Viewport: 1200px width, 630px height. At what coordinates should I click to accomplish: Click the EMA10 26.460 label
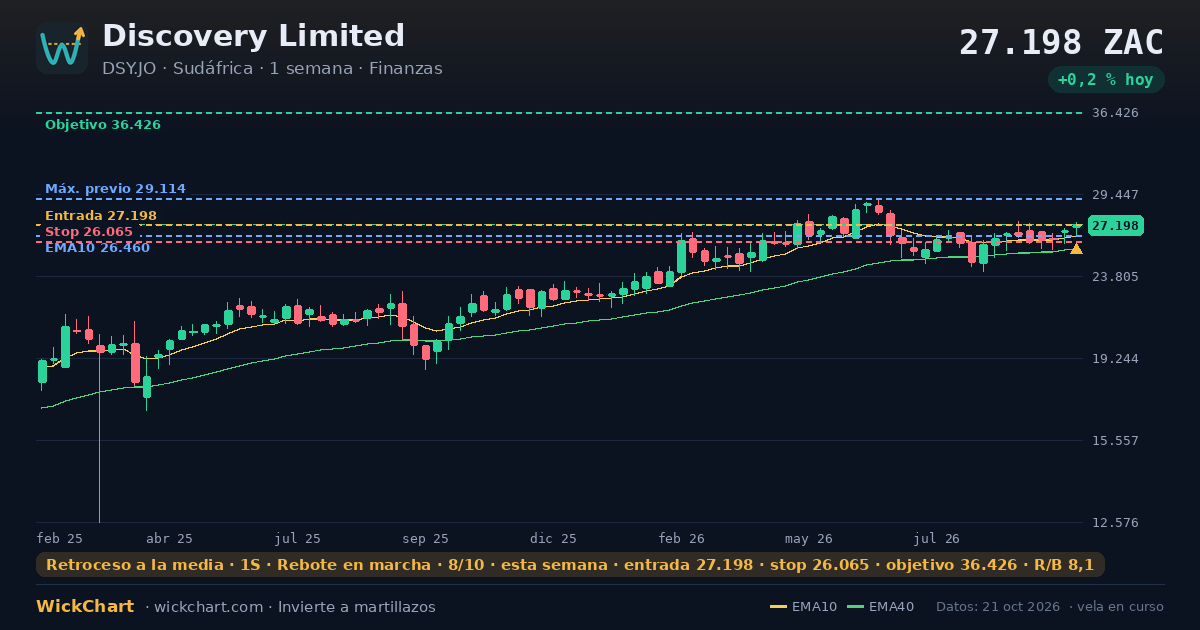pyautogui.click(x=98, y=248)
